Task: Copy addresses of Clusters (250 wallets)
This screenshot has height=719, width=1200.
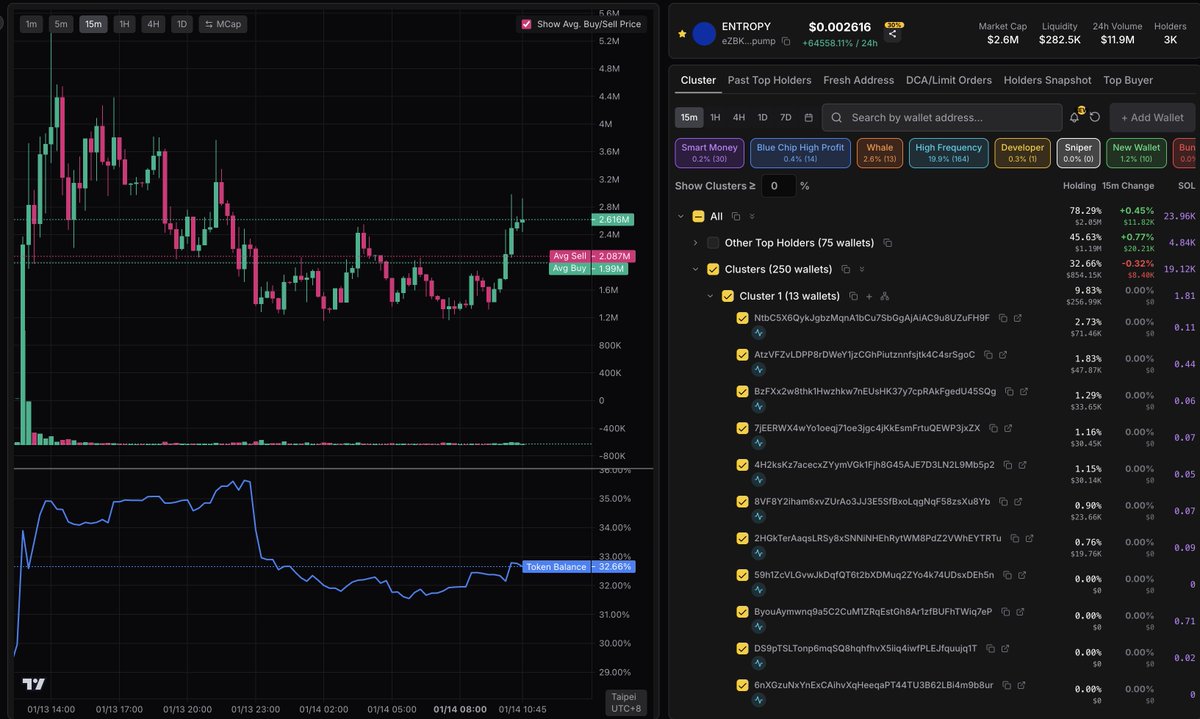Action: [845, 269]
